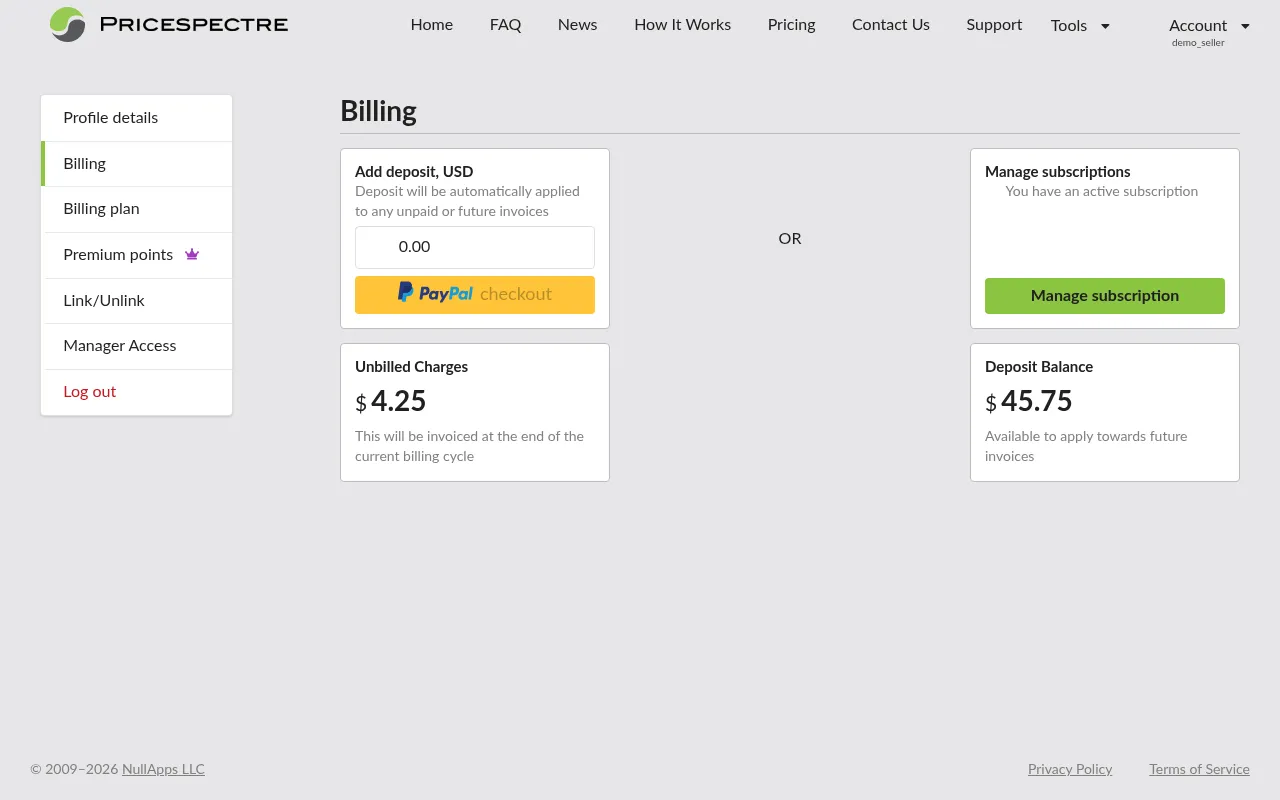This screenshot has width=1280, height=800.
Task: Navigate to the Link/Unlink page
Action: (x=104, y=300)
